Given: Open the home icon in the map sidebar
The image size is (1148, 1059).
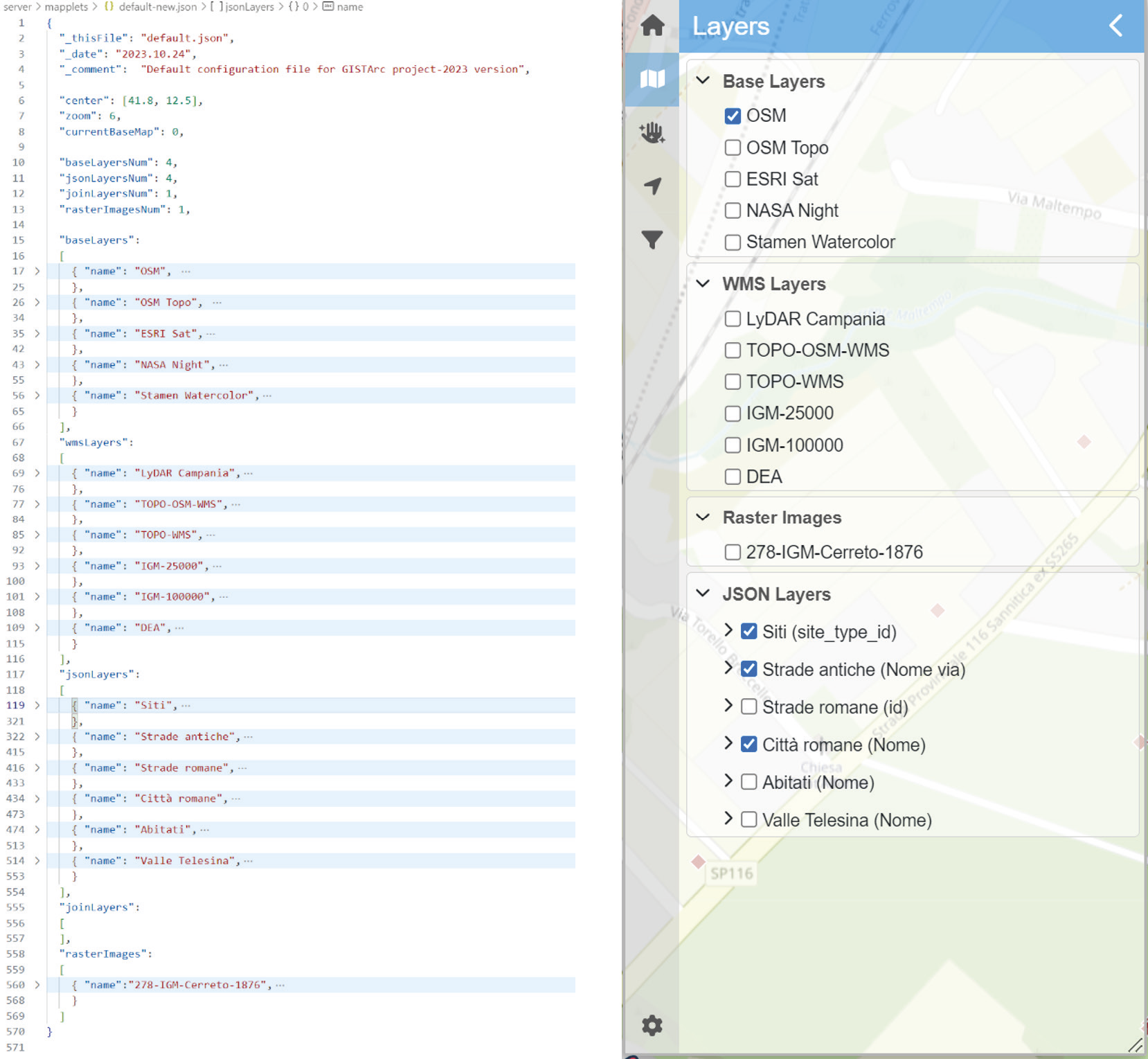Looking at the screenshot, I should (x=652, y=26).
